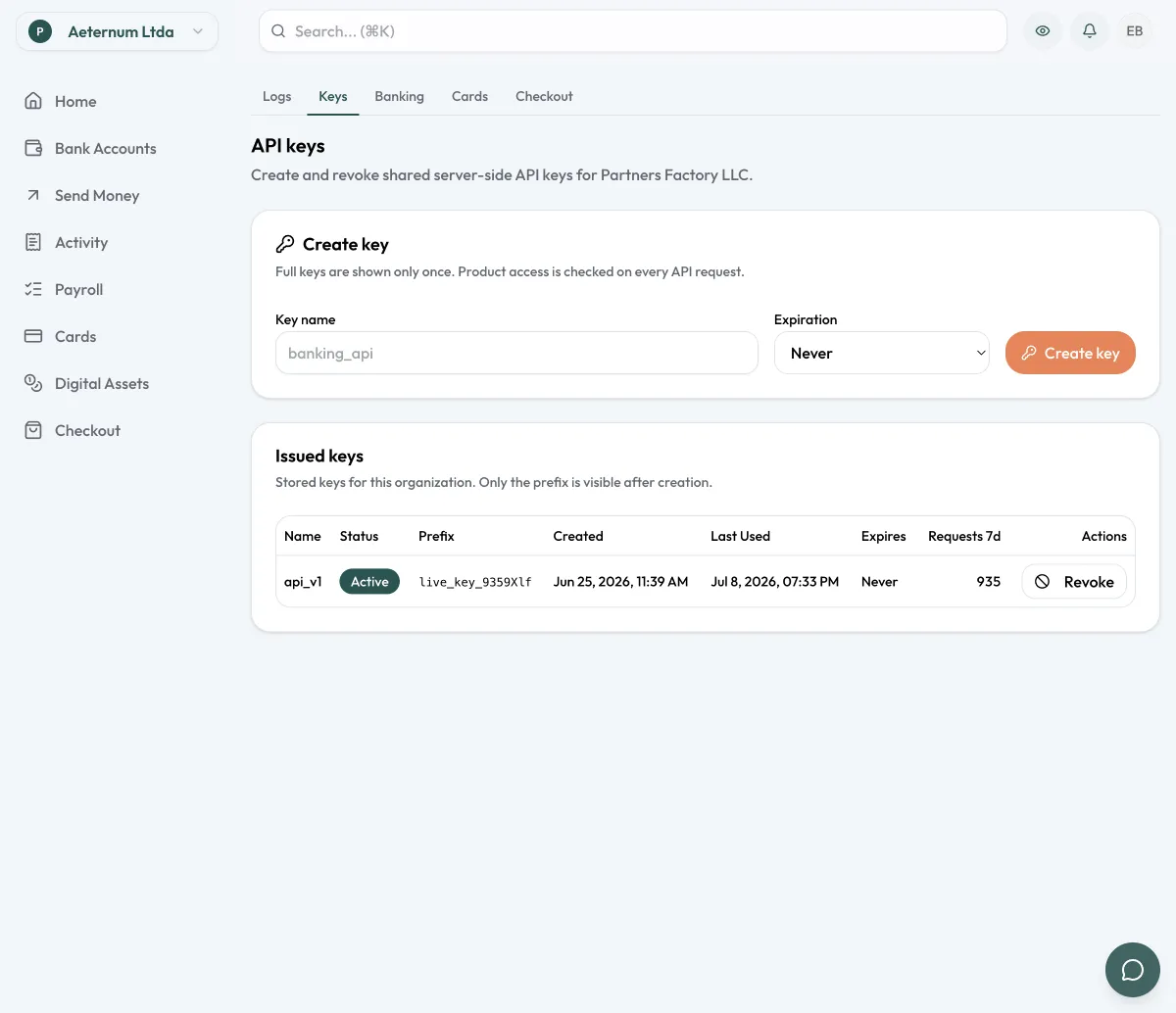1176x1013 pixels.
Task: Open the EB user avatar menu
Action: click(x=1135, y=31)
